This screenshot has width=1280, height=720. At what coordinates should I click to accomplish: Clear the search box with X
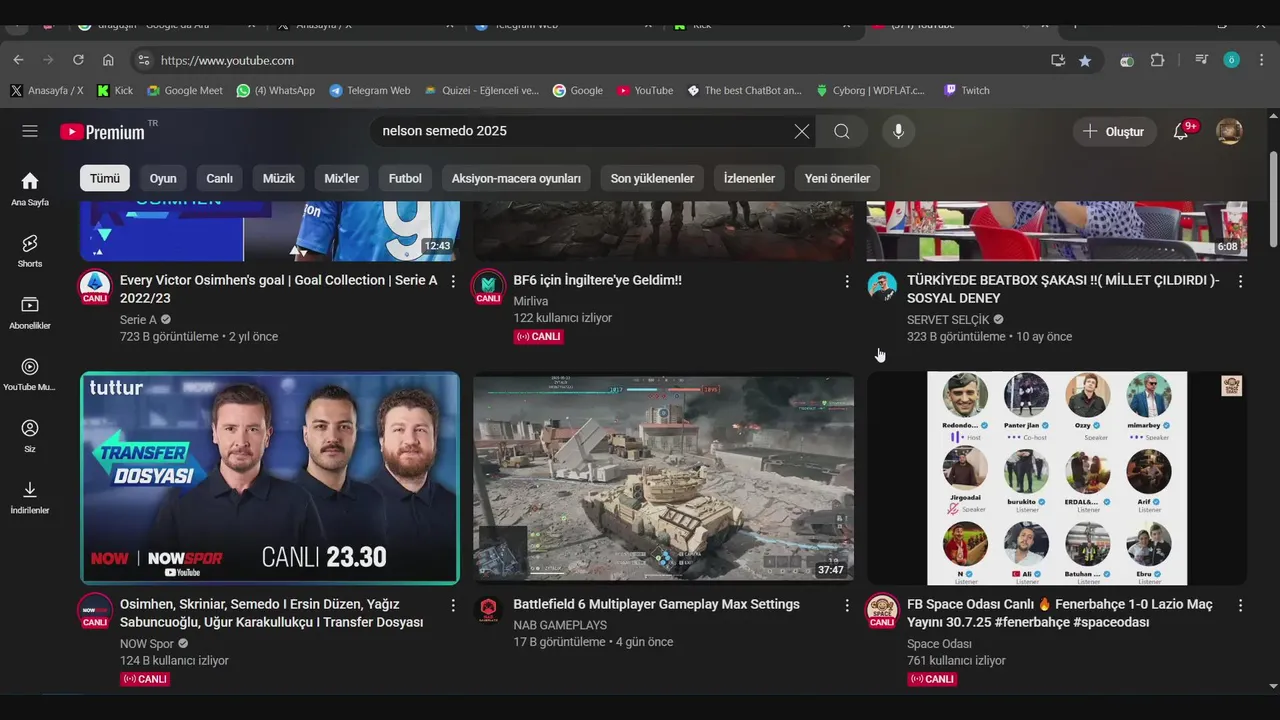click(802, 131)
